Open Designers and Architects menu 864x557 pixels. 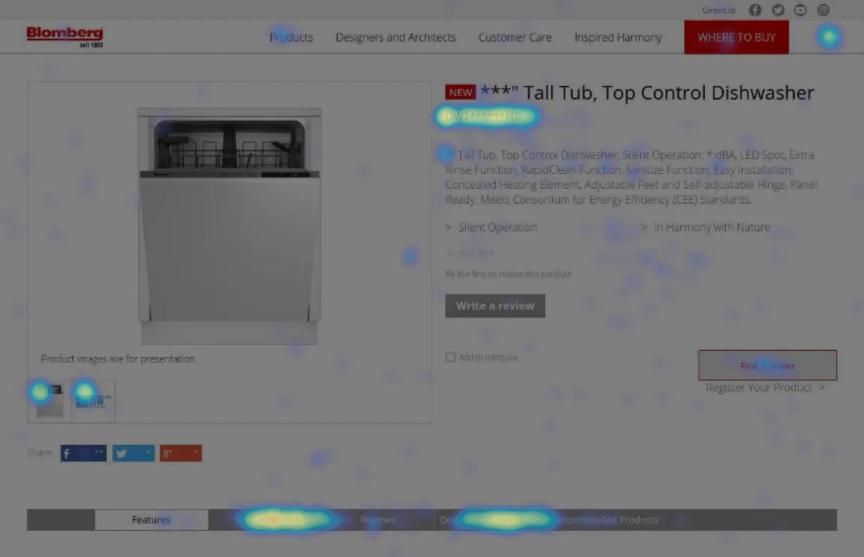396,37
